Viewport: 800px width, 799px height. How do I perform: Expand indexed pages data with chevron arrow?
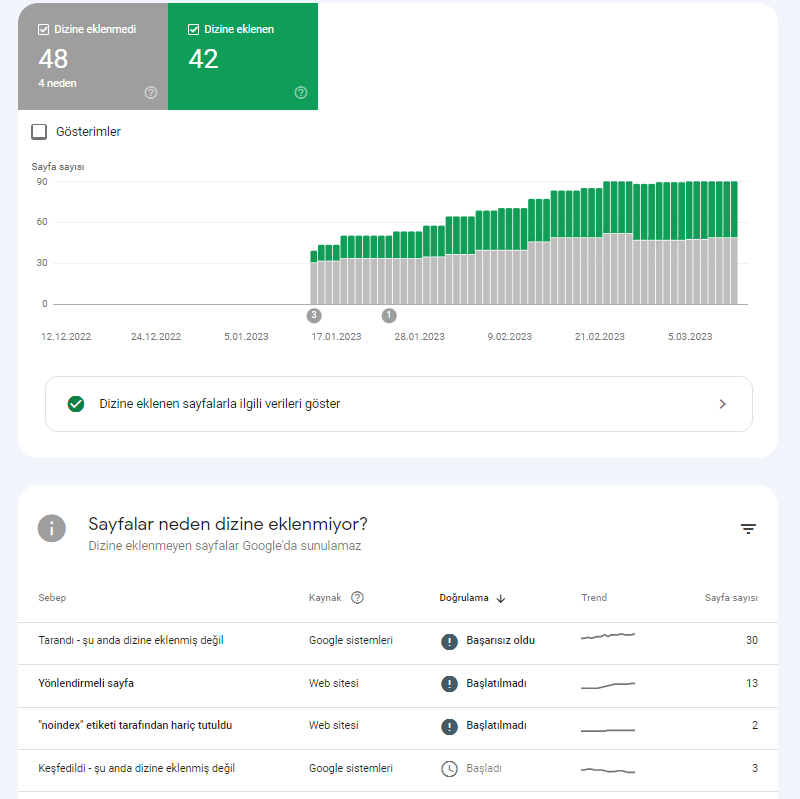722,404
